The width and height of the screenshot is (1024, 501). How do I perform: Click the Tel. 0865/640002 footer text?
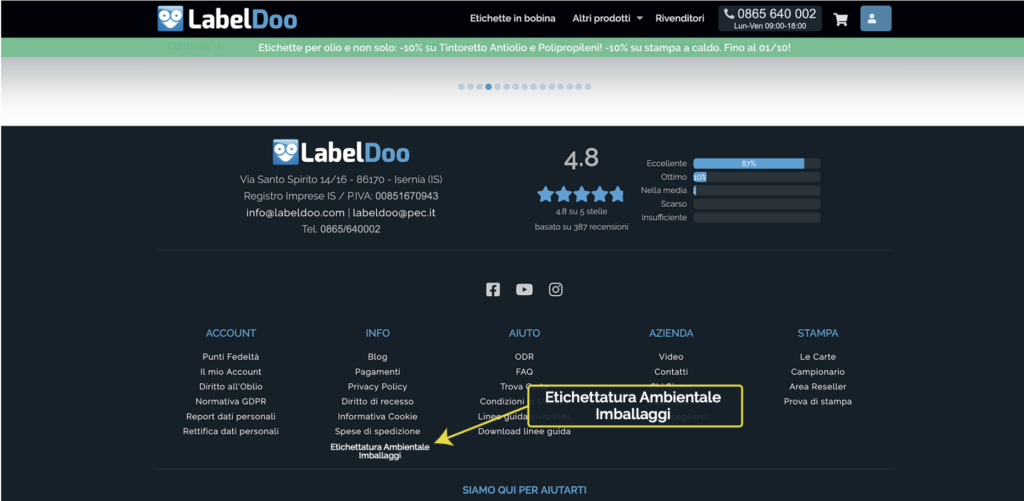click(341, 229)
